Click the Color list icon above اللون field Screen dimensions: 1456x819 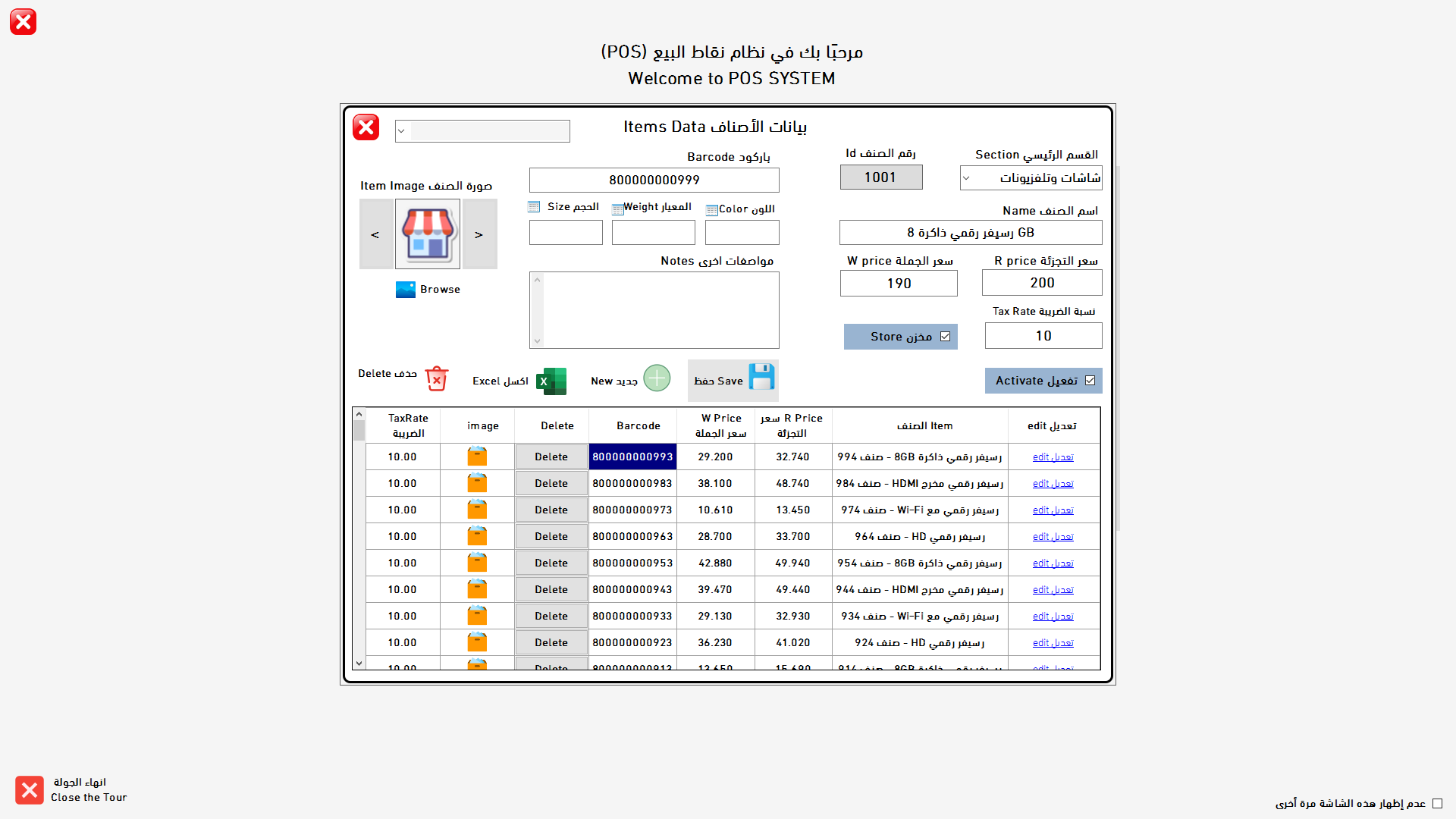(x=711, y=208)
